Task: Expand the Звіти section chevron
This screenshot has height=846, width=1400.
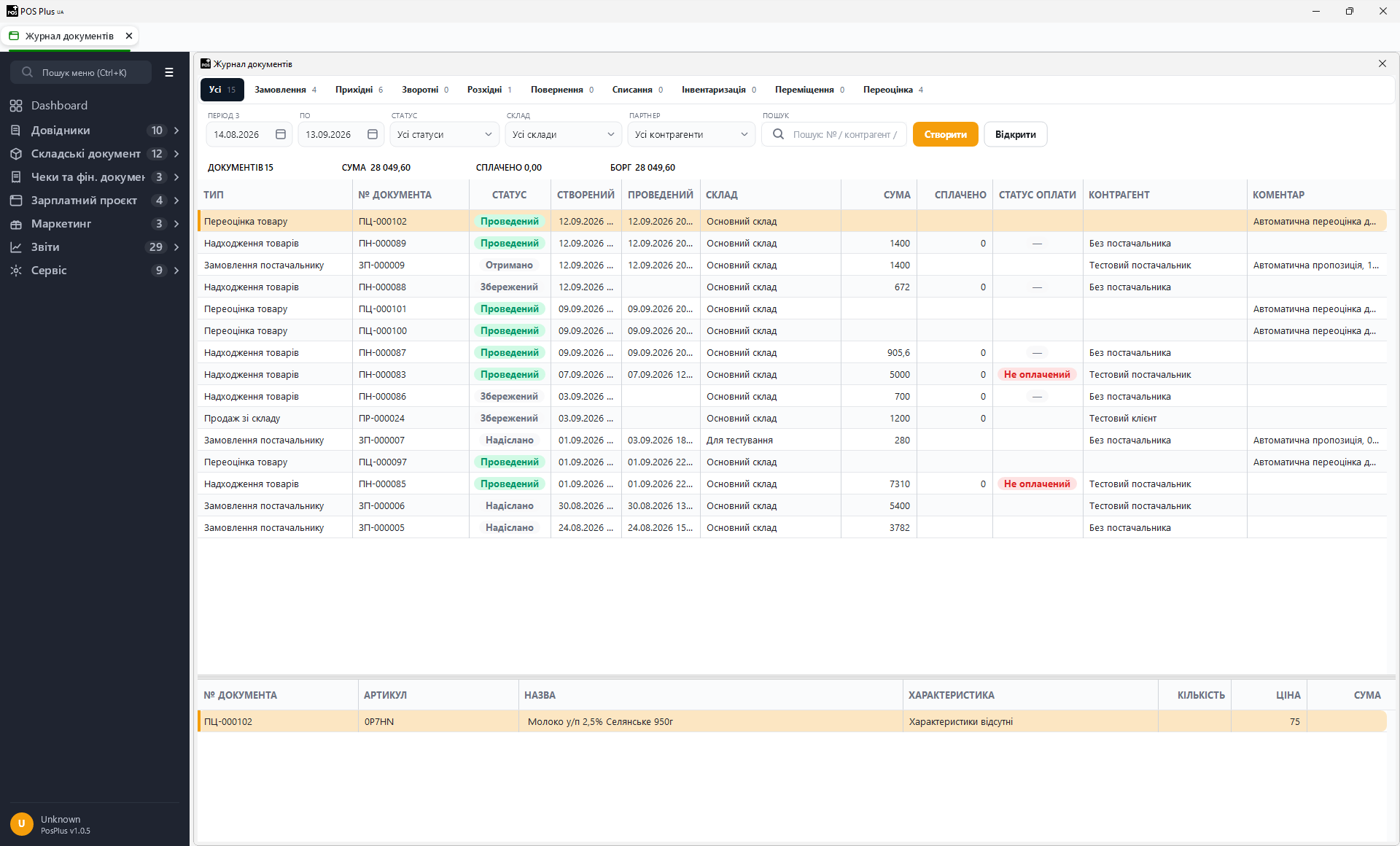Action: click(176, 247)
